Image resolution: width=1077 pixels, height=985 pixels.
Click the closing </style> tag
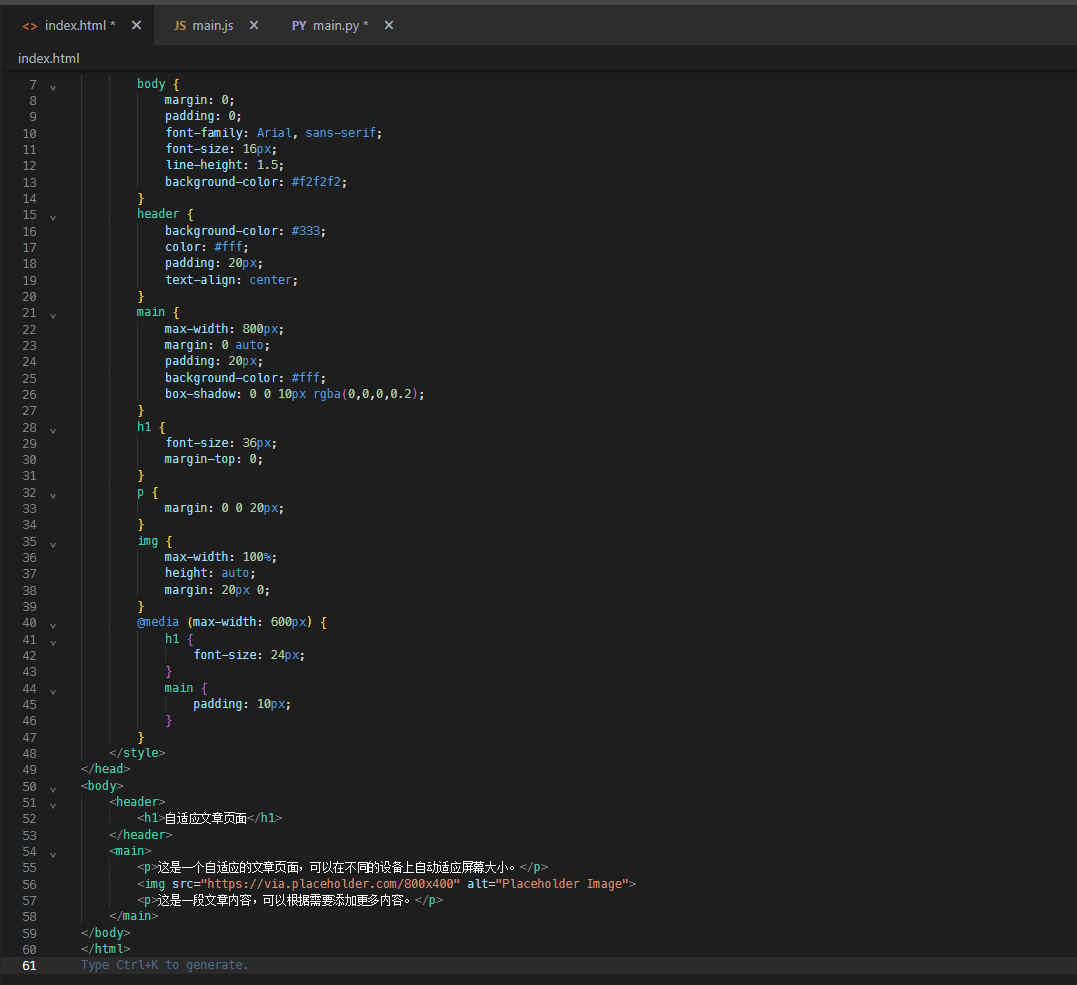point(137,753)
